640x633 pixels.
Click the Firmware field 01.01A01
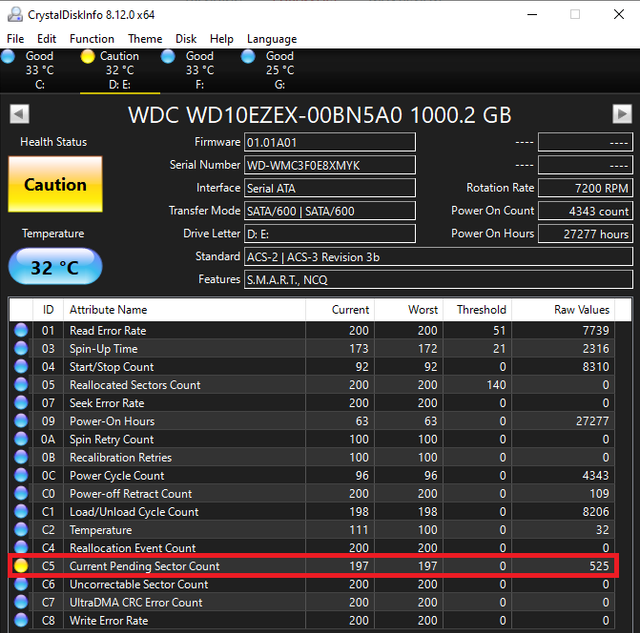[330, 142]
